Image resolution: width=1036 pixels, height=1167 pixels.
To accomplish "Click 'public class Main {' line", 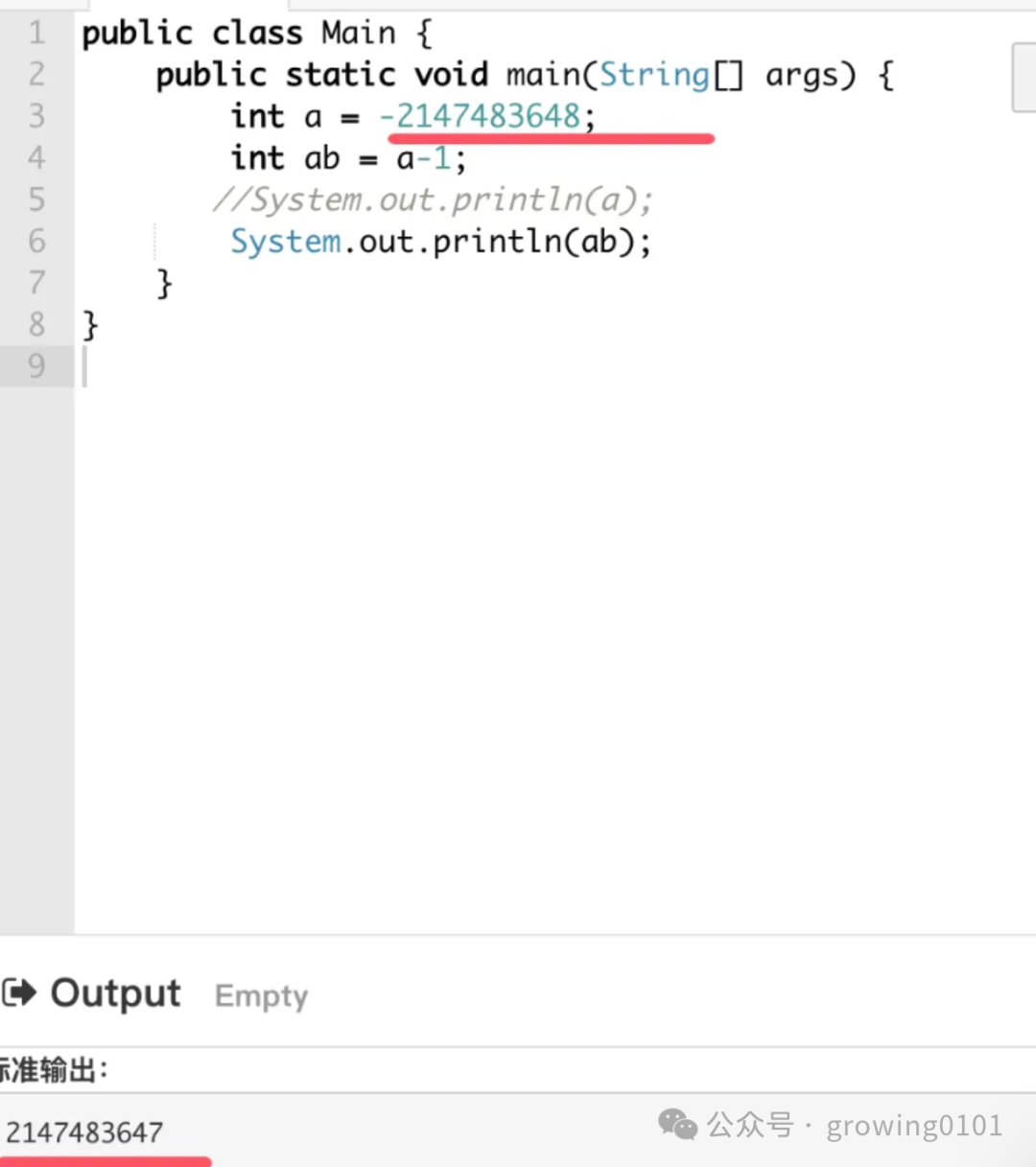I will (x=257, y=34).
